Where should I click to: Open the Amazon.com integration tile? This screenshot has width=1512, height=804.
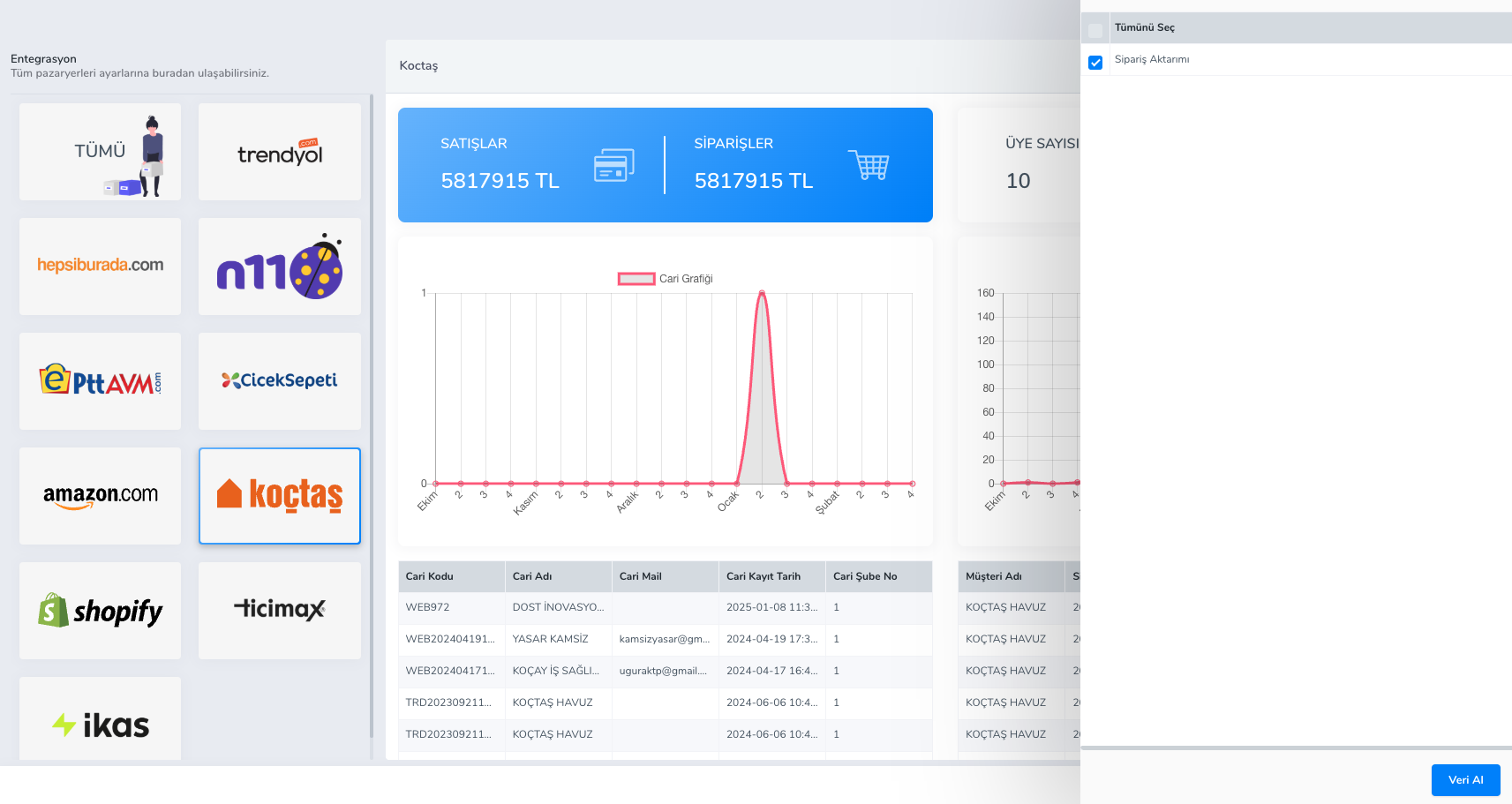(100, 496)
